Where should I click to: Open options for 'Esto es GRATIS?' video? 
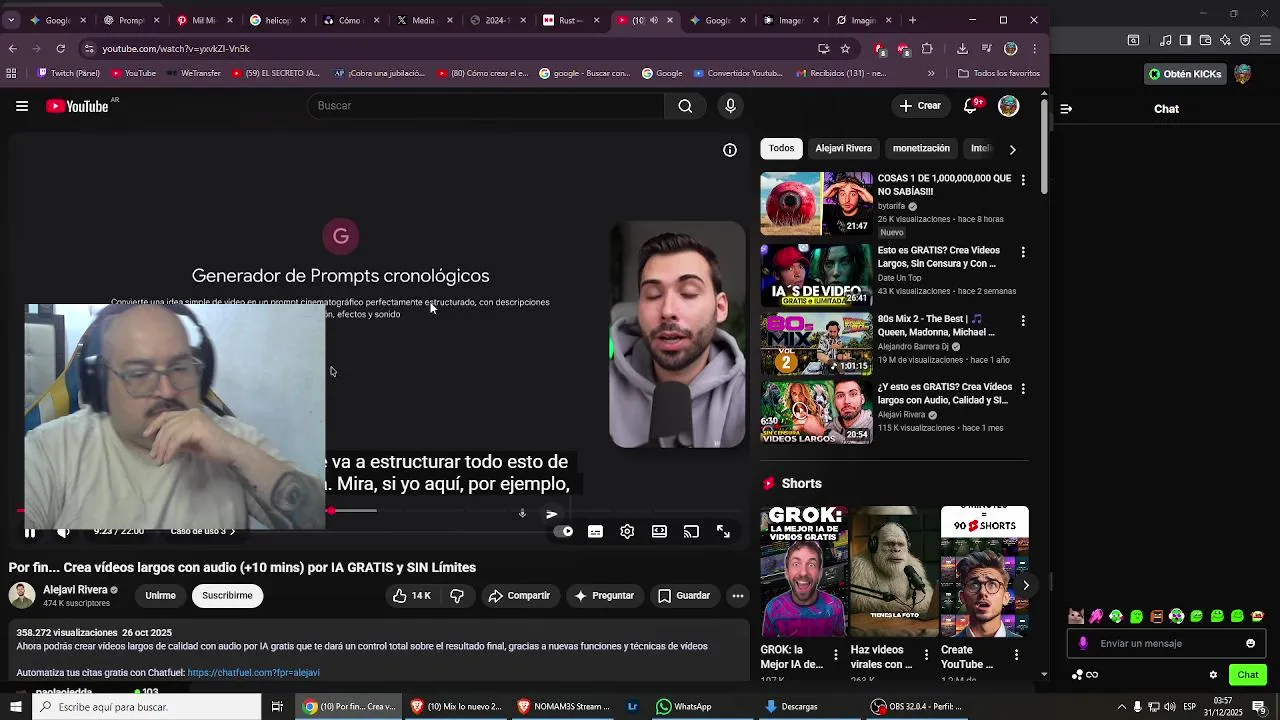[1022, 252]
